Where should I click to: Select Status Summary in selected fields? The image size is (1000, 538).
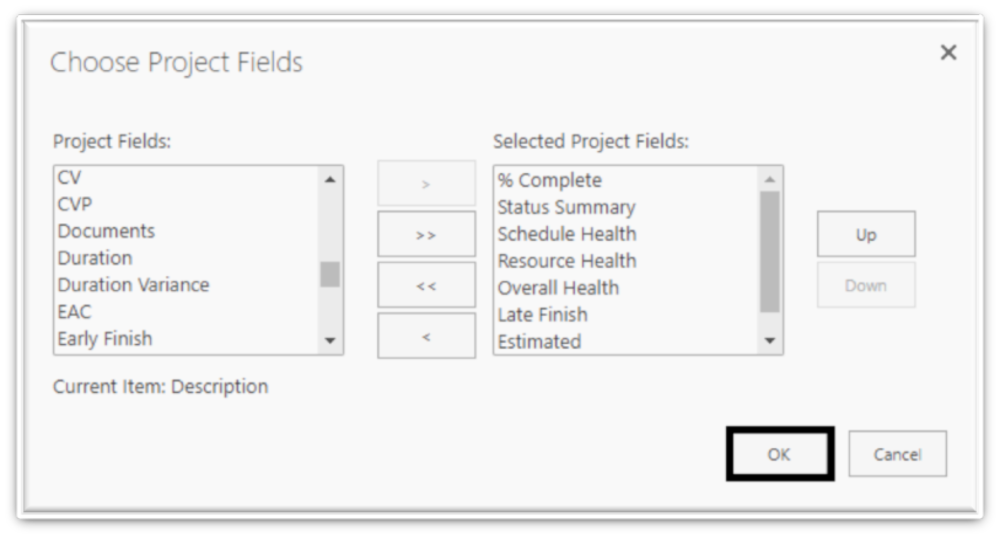click(566, 208)
